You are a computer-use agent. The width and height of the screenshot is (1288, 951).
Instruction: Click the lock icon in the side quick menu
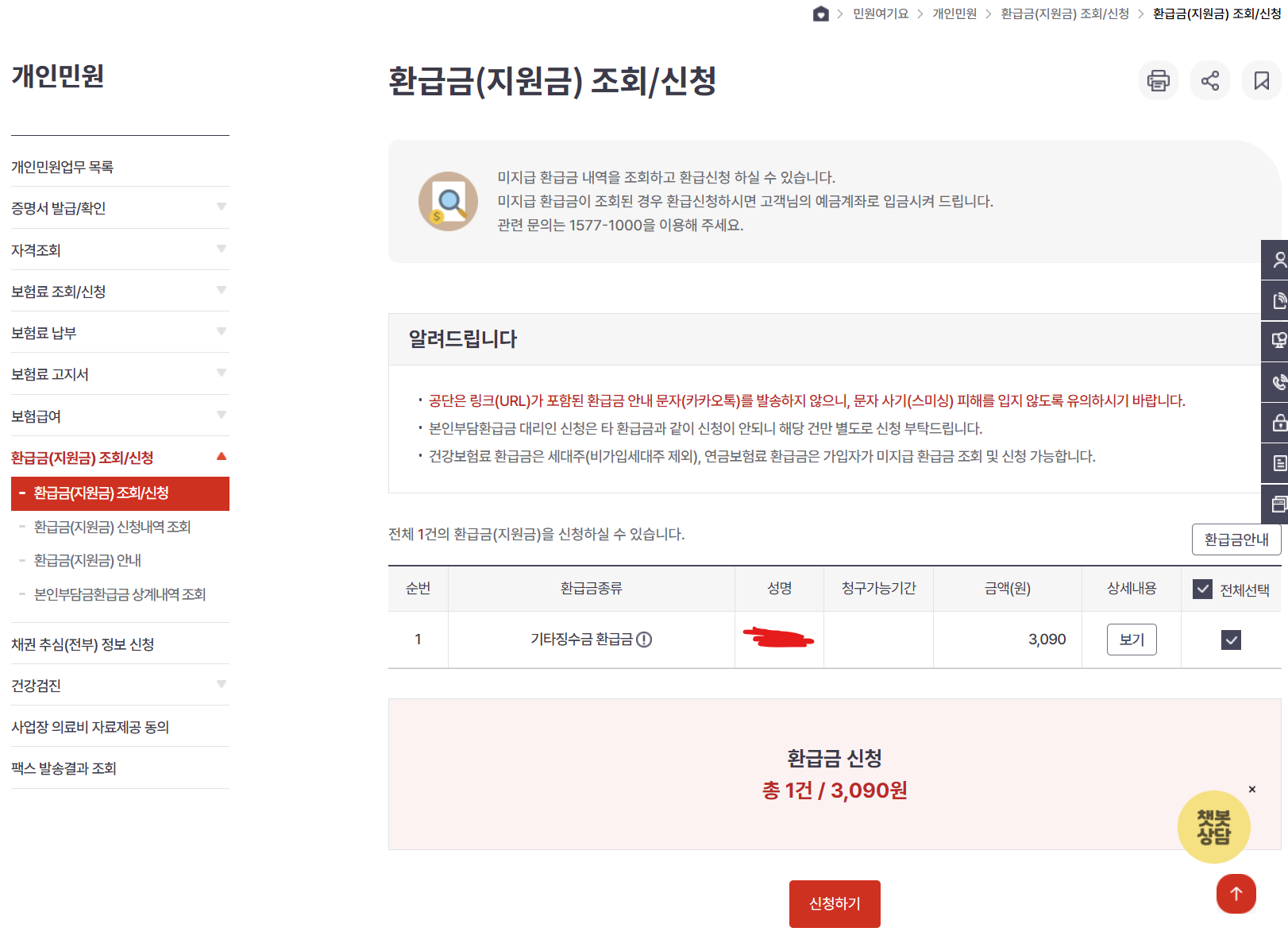1278,423
